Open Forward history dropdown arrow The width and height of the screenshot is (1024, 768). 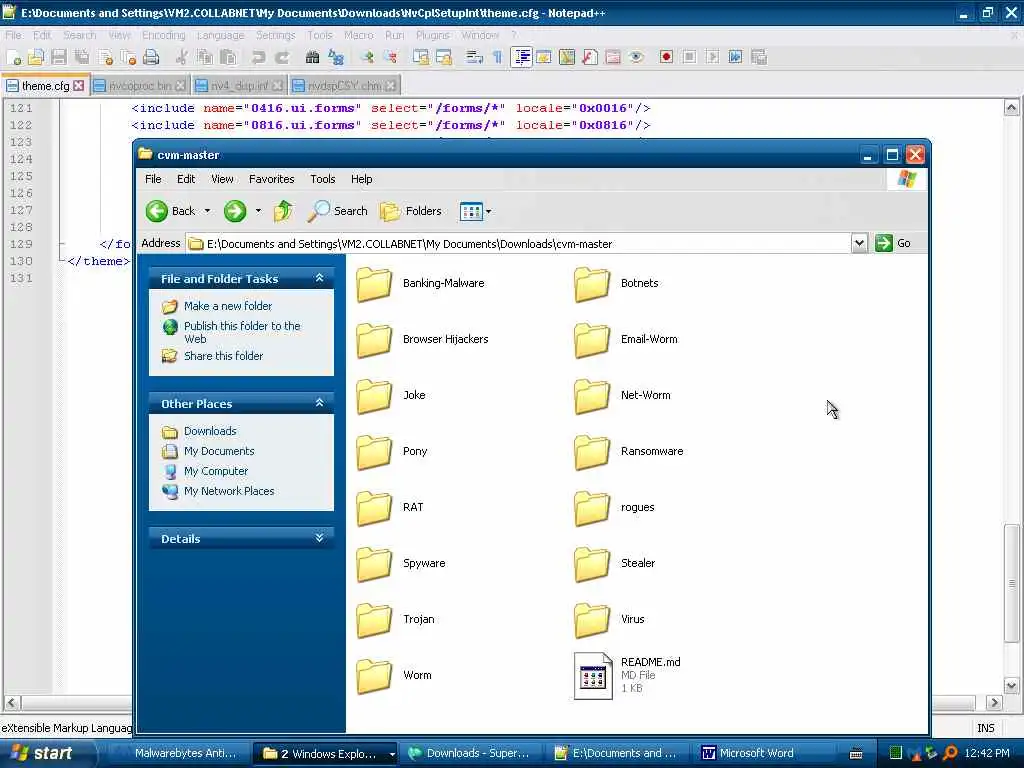(x=258, y=211)
